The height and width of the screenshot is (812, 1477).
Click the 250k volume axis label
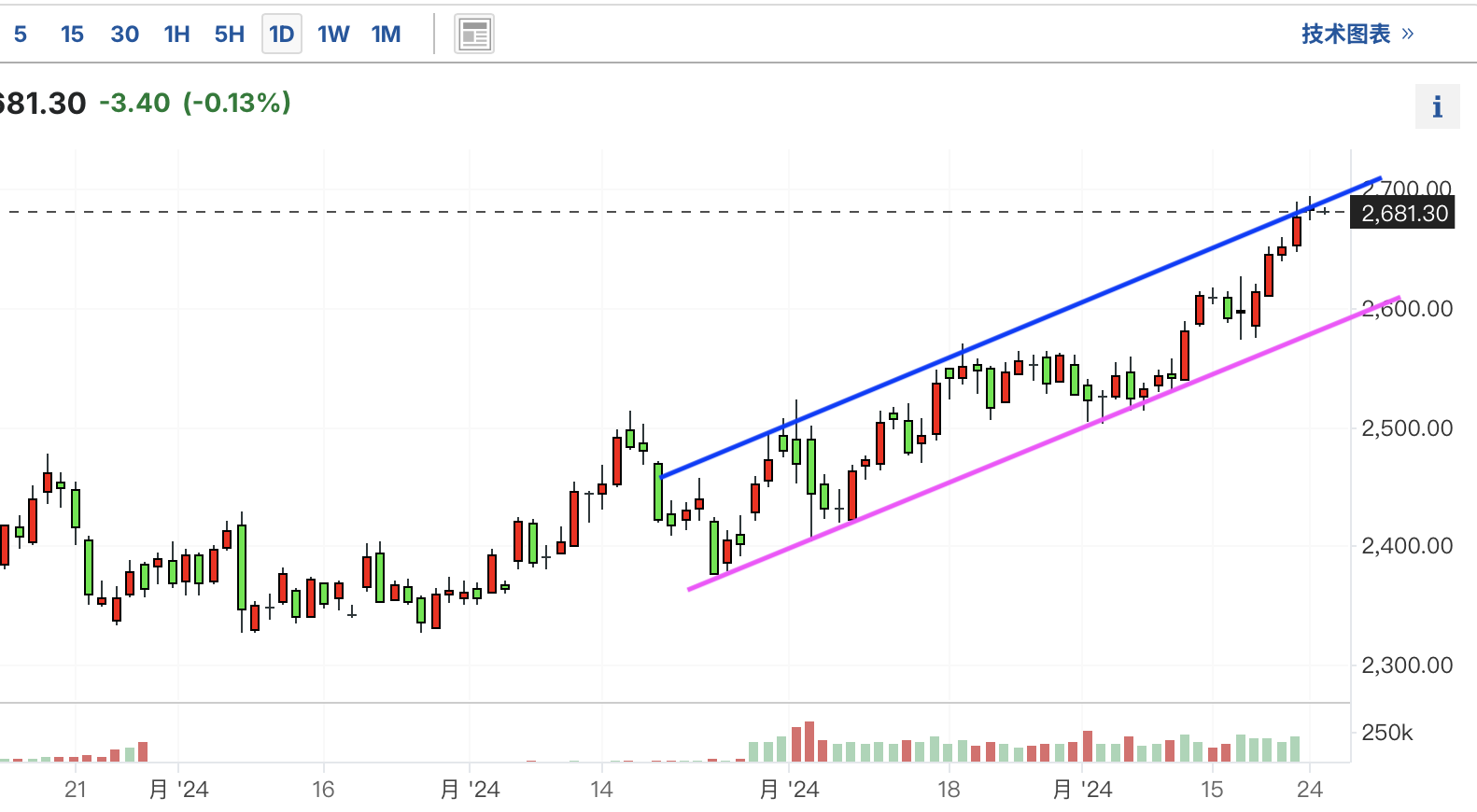click(x=1387, y=733)
